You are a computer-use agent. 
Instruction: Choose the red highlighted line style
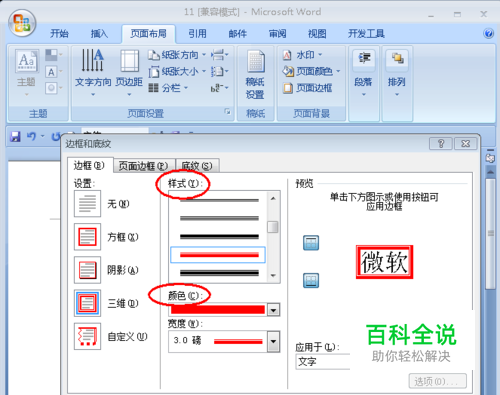[x=218, y=255]
